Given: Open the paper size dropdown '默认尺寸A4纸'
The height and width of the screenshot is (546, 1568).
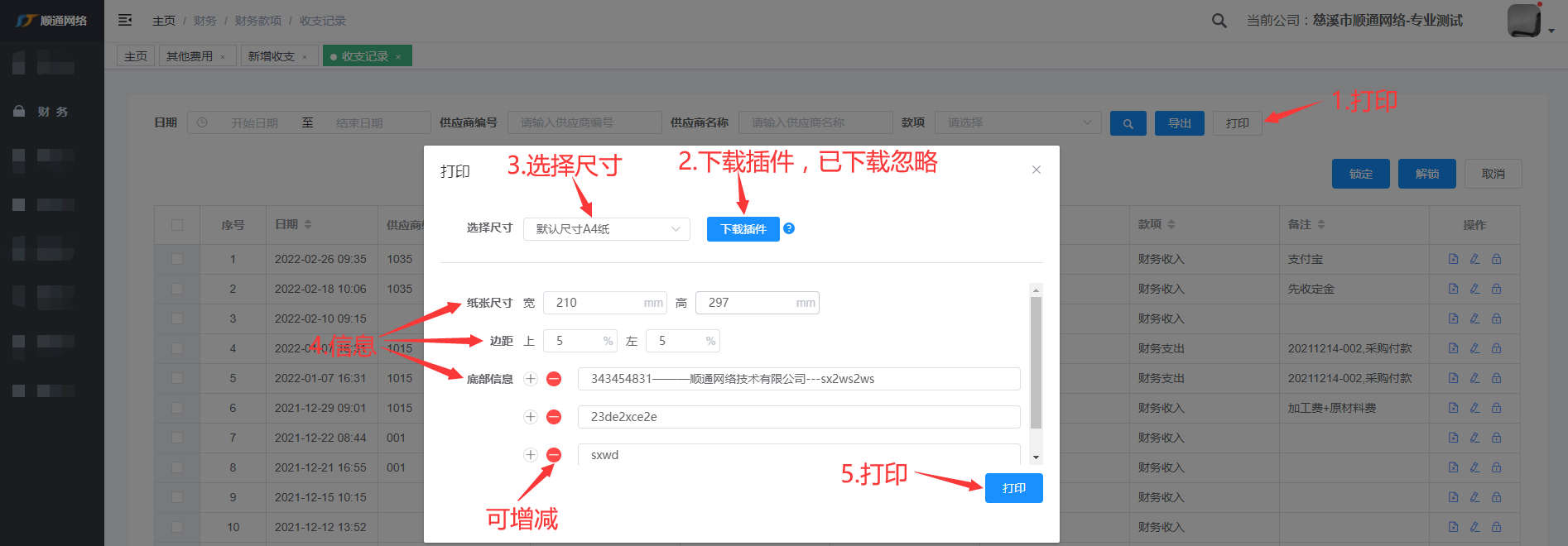Looking at the screenshot, I should pyautogui.click(x=606, y=229).
